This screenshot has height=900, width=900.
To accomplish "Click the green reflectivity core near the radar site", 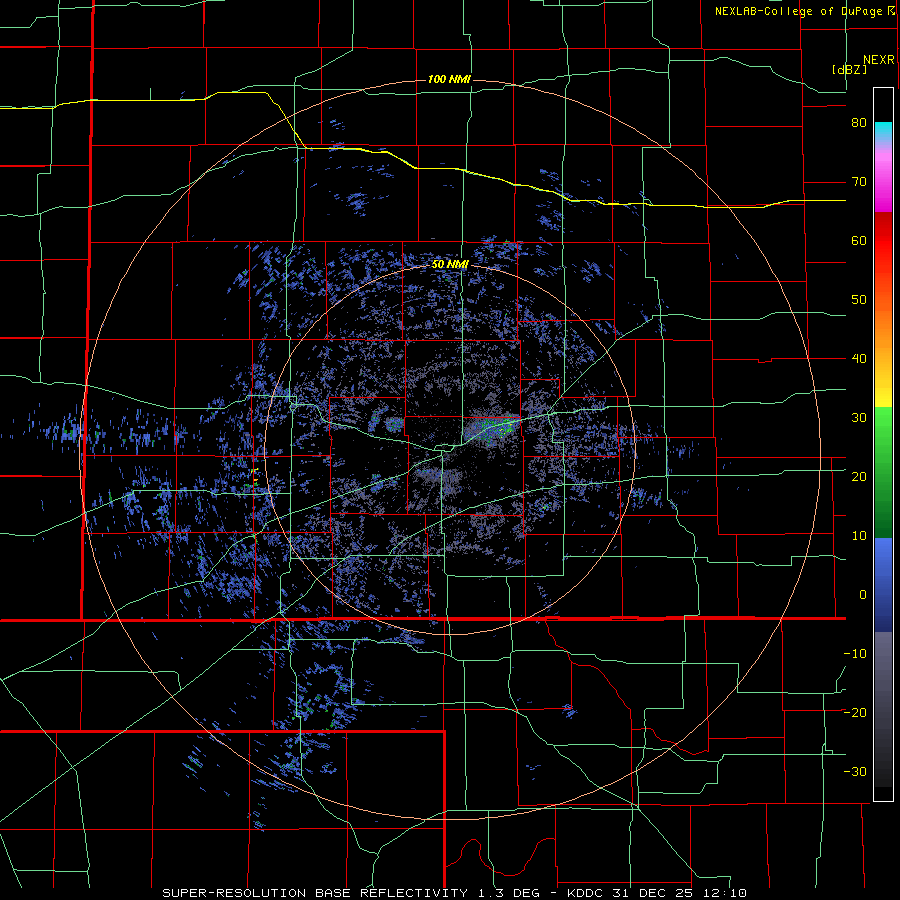I will tap(494, 429).
